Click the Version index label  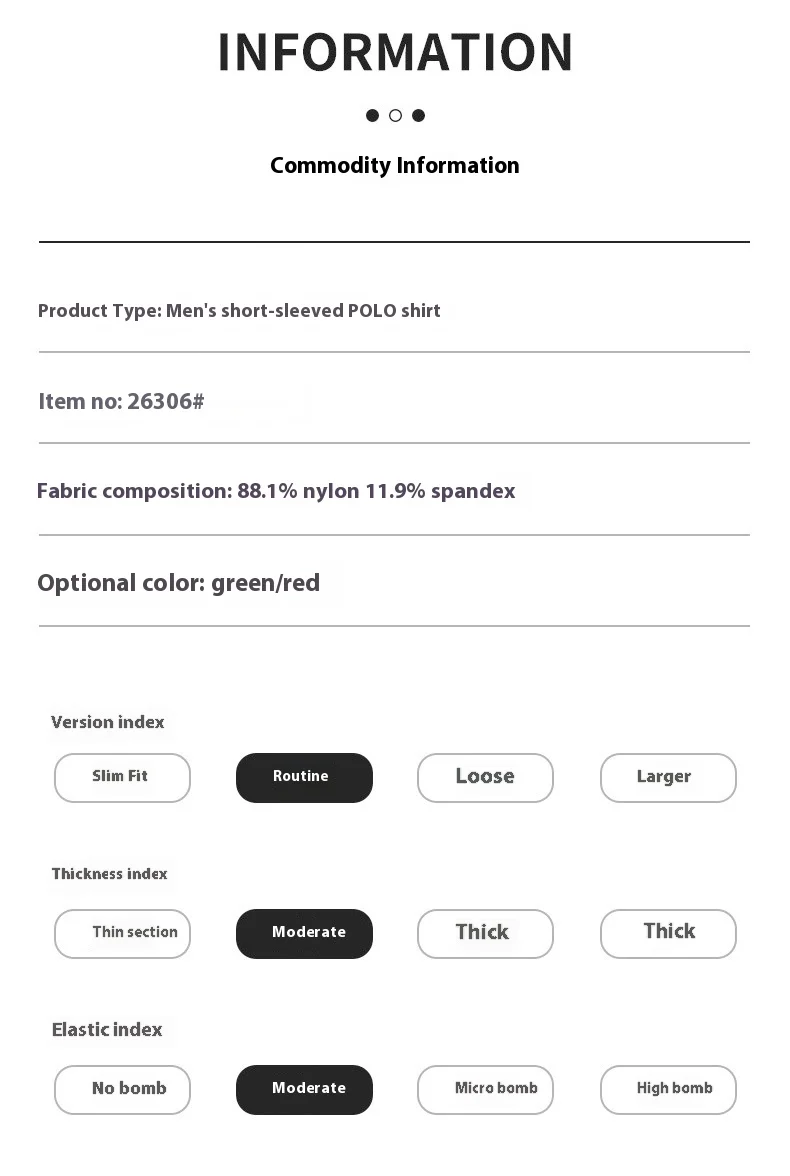[108, 722]
